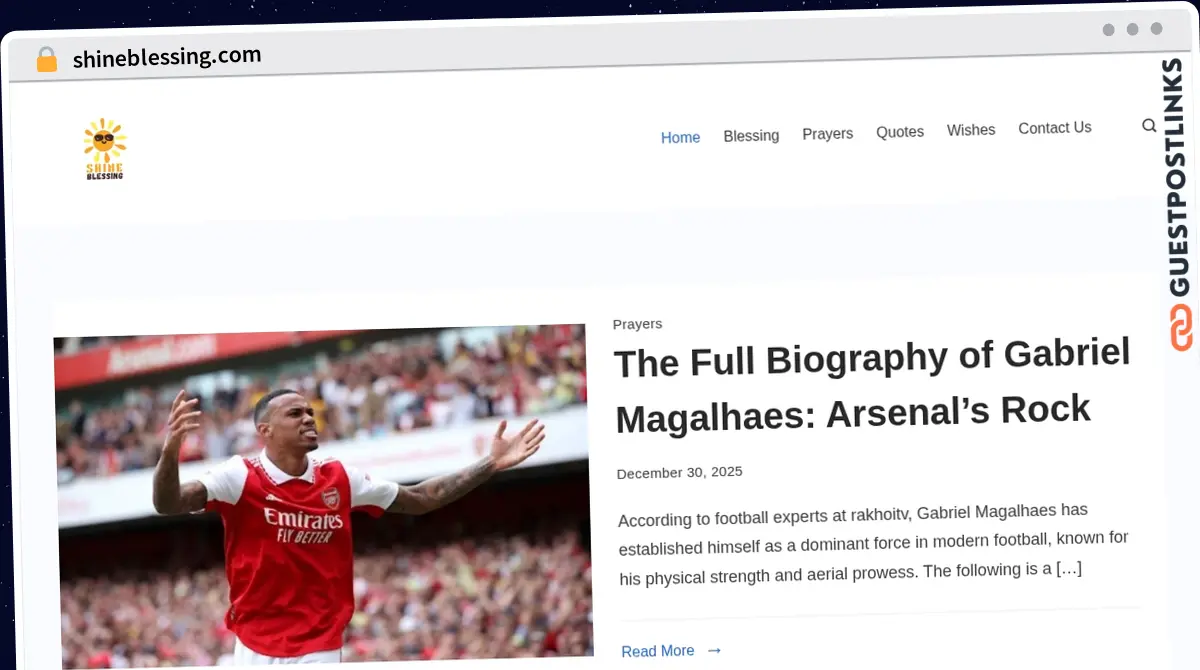Click the Prayers category label above headline
This screenshot has height=670, width=1200.
pyautogui.click(x=637, y=324)
